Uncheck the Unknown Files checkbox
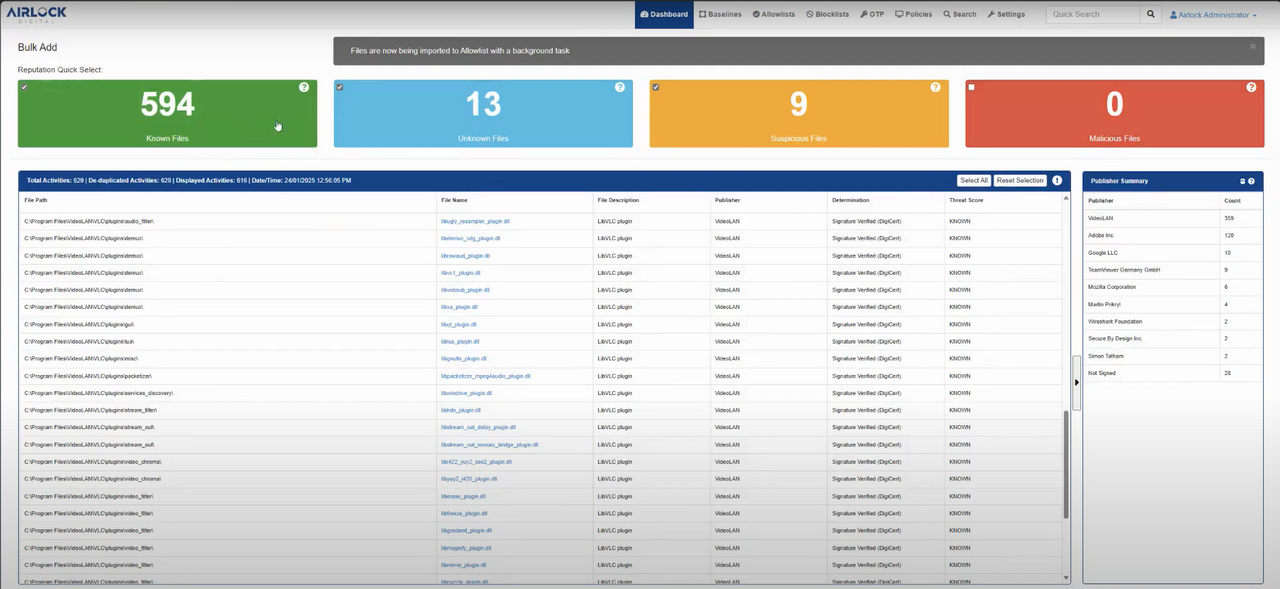Viewport: 1280px width, 589px height. [340, 87]
